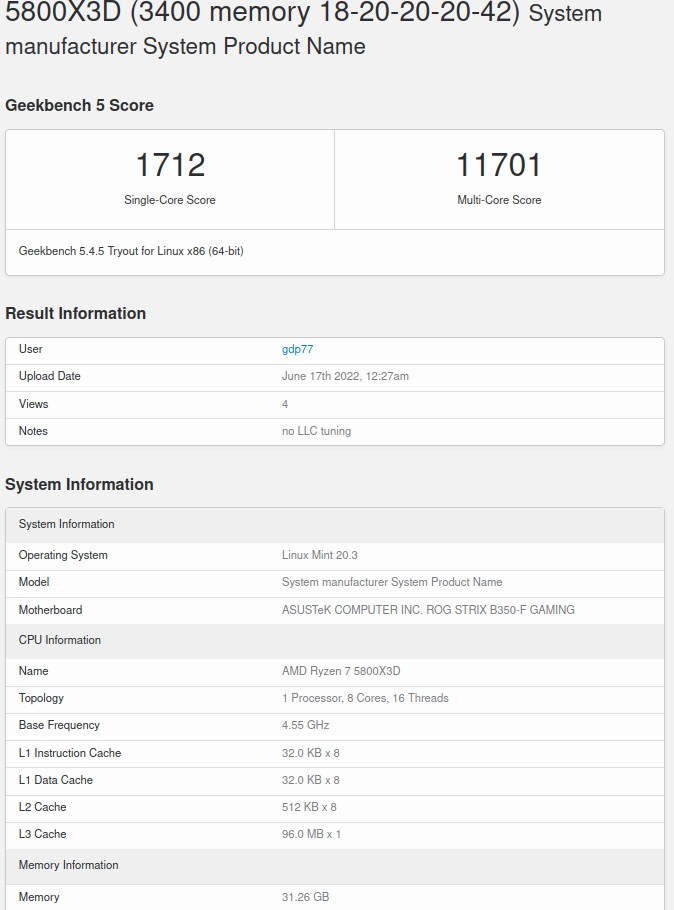674x910 pixels.
Task: Click the 96.0 MB x 1 L3 cache value
Action: (x=311, y=834)
